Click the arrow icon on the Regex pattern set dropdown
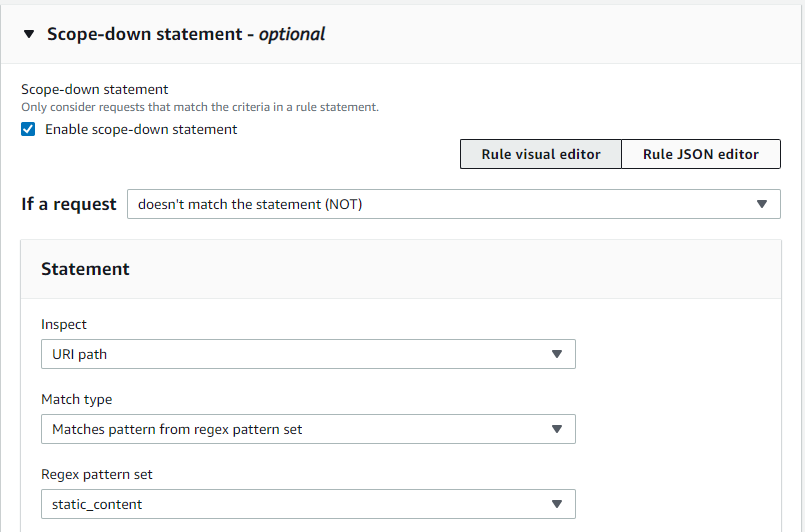 558,504
